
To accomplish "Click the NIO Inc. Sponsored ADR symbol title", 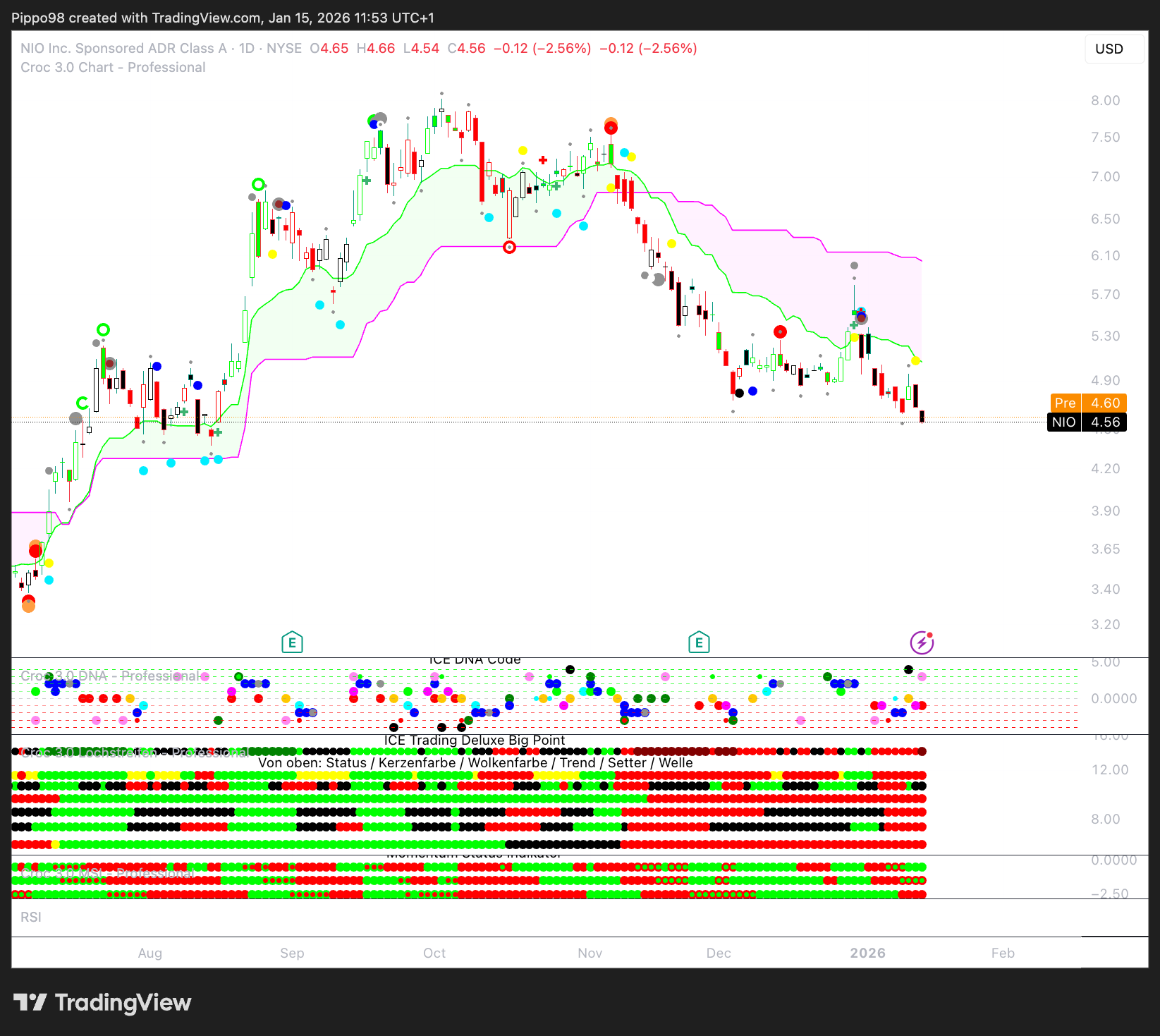I will coord(123,49).
